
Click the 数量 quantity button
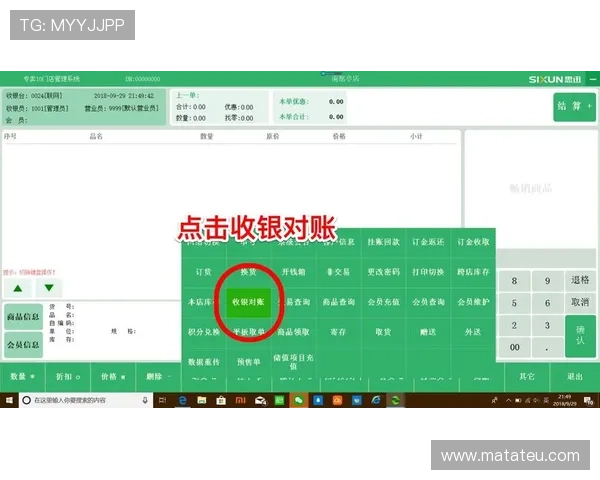point(22,377)
